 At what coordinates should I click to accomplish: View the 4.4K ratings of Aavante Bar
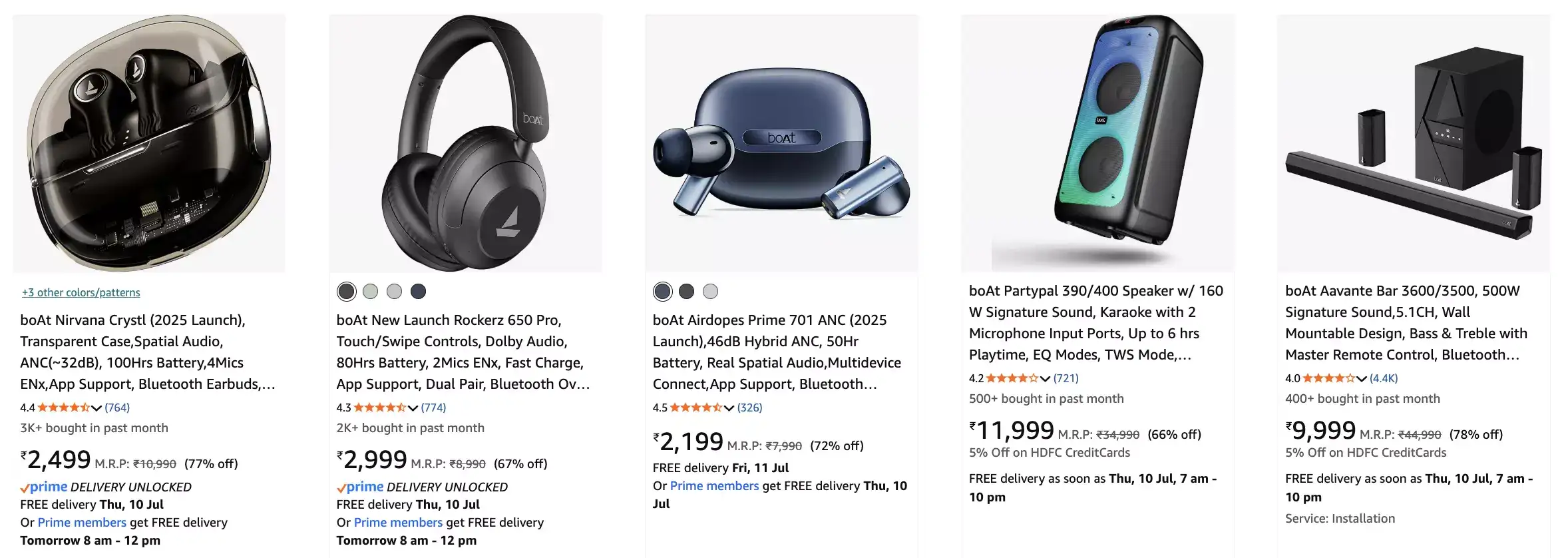click(x=1384, y=378)
